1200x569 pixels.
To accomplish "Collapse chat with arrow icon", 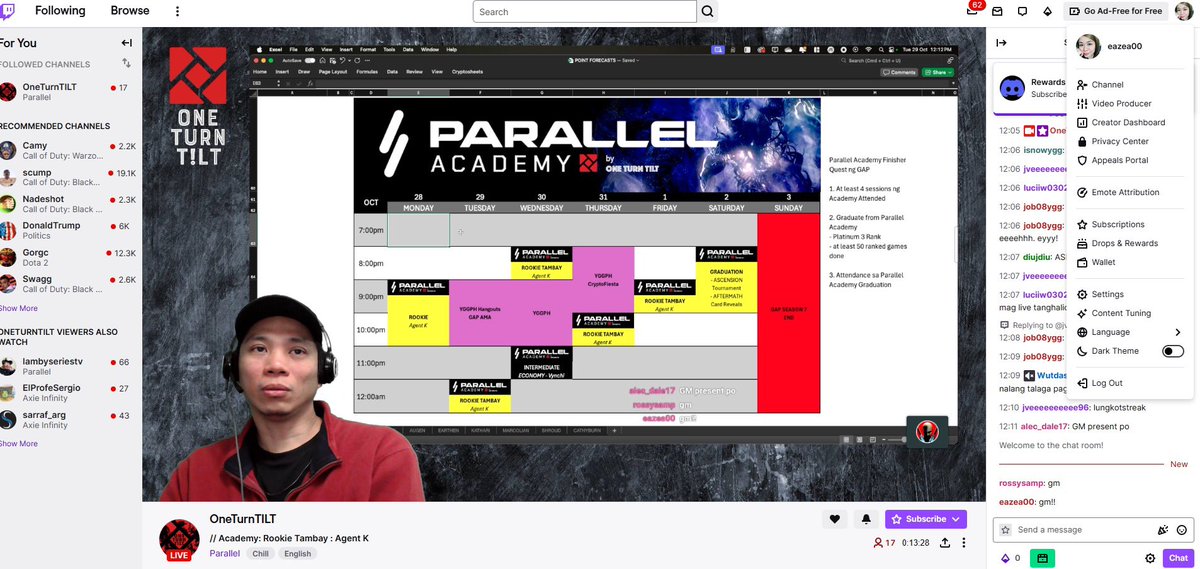I will (x=1001, y=43).
